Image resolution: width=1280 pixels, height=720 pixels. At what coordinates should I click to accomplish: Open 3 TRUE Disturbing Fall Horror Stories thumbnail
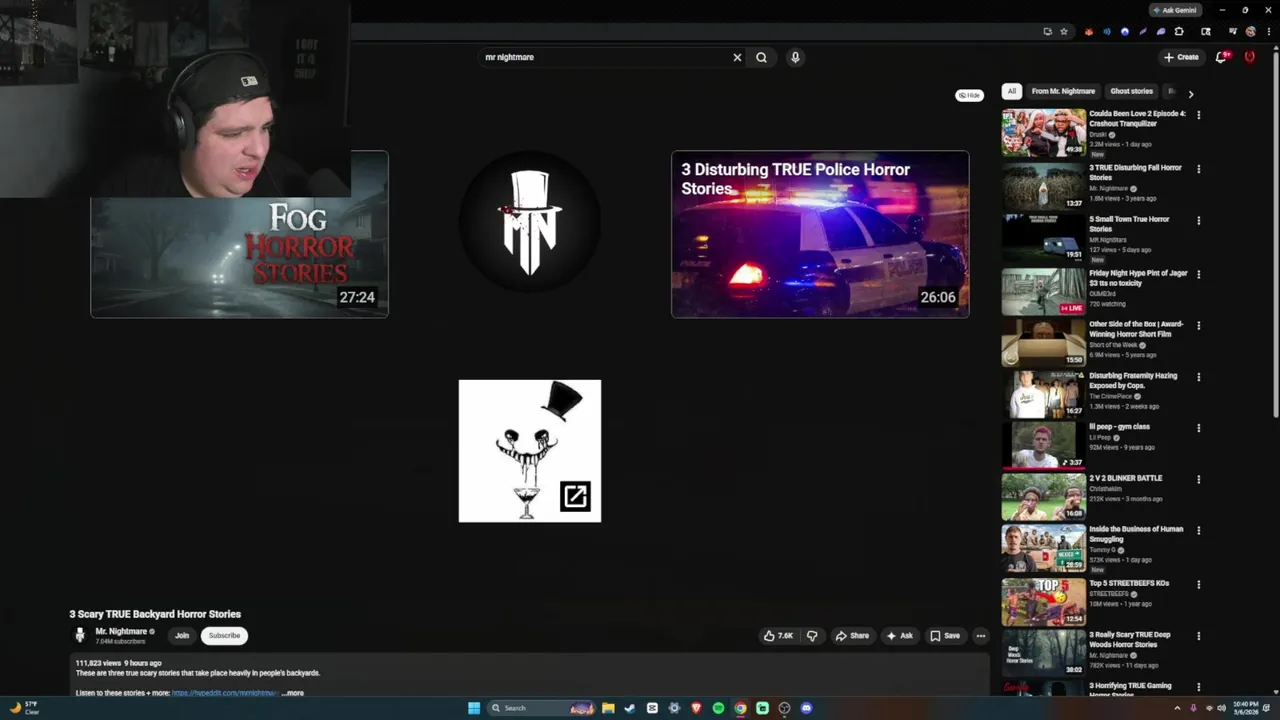point(1043,186)
